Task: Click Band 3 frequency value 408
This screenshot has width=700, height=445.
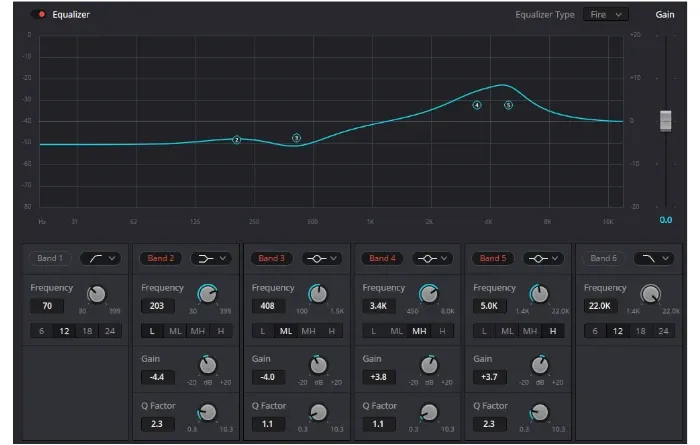Action: (x=268, y=306)
